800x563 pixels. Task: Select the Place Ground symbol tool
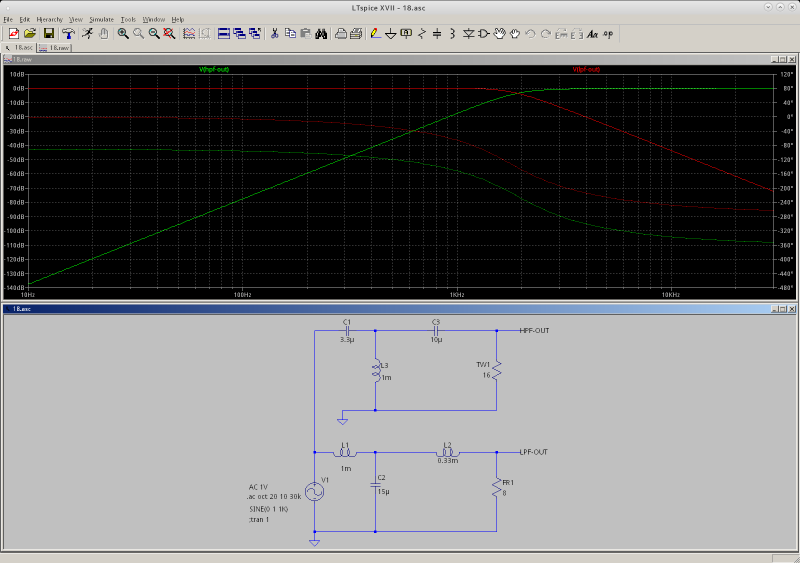click(390, 33)
